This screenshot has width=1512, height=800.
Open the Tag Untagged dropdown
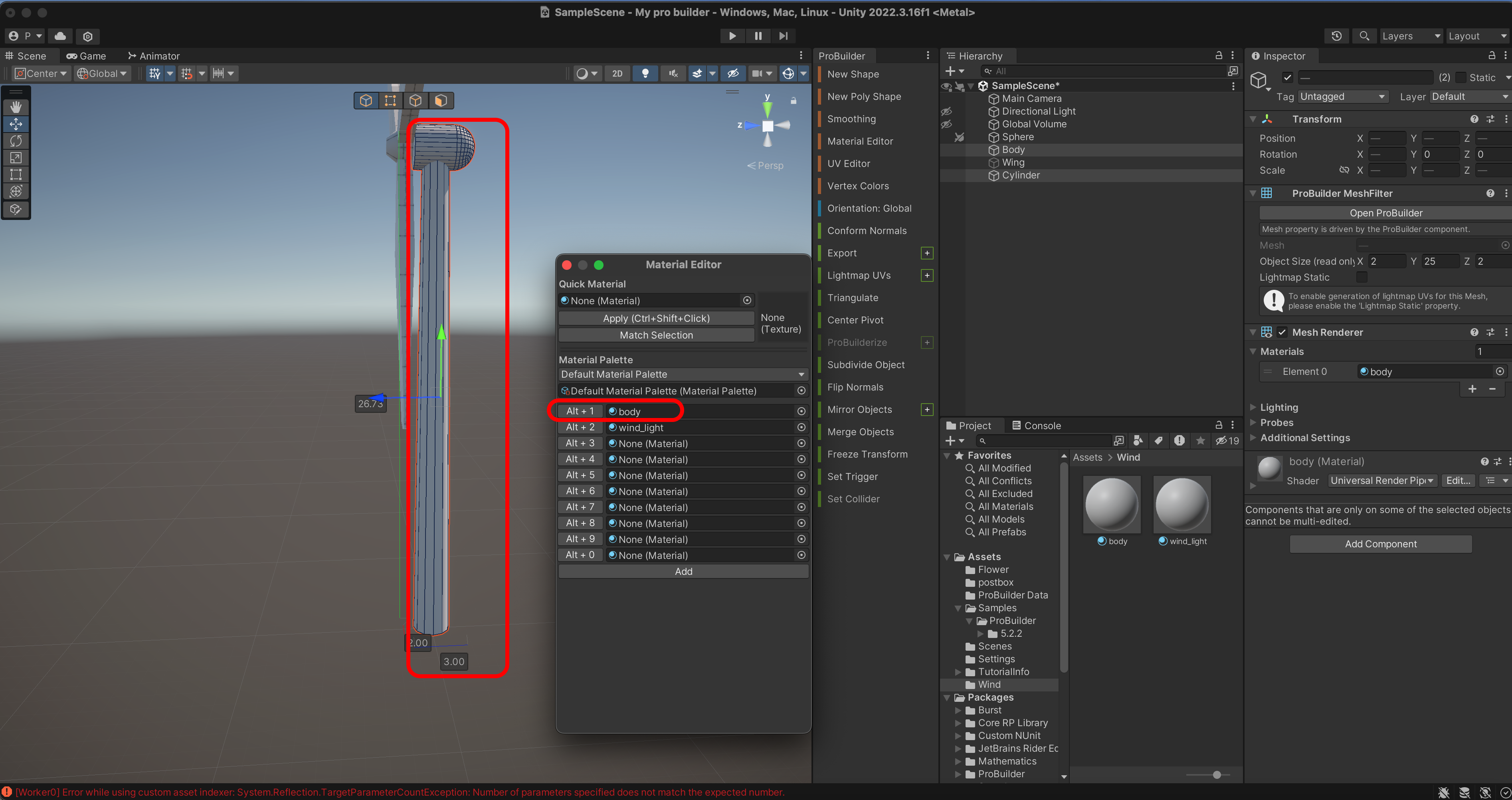(x=1342, y=96)
